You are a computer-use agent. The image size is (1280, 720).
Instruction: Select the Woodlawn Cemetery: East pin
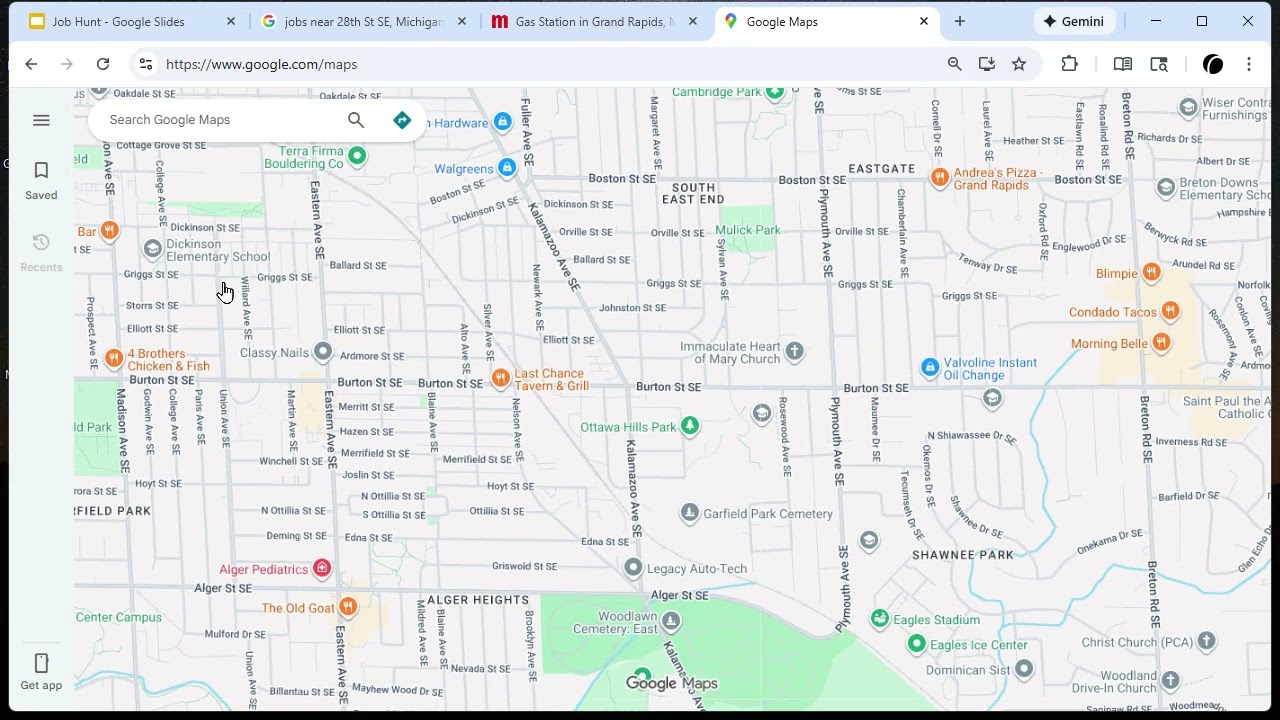671,622
